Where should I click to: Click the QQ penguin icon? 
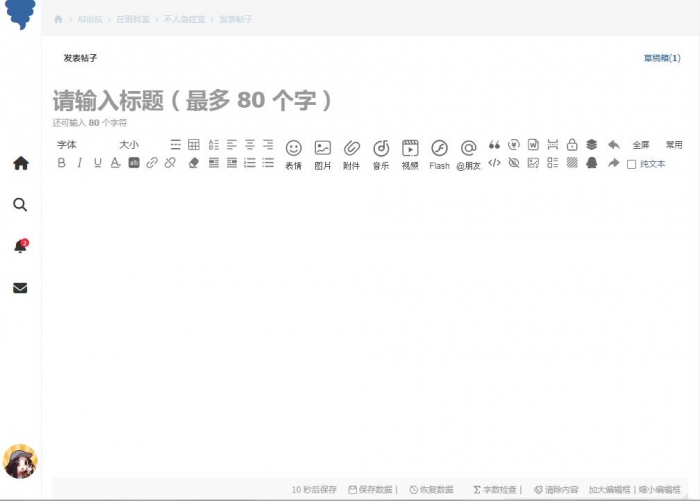592,163
